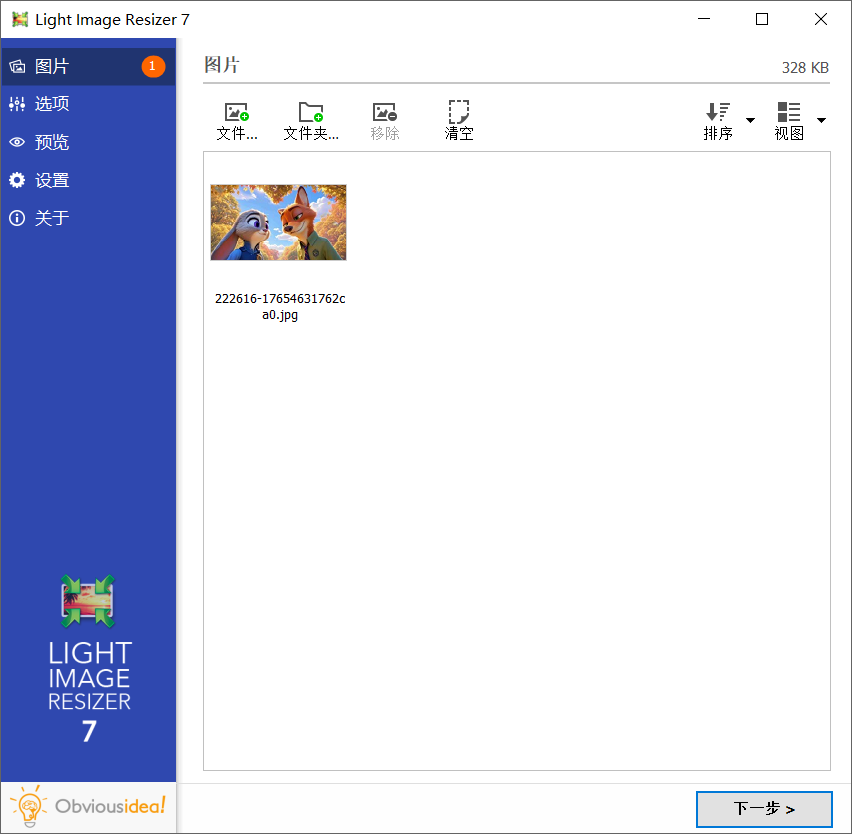Open the 视图 view dropdown arrow
Screen dimensions: 852x834
coord(822,119)
